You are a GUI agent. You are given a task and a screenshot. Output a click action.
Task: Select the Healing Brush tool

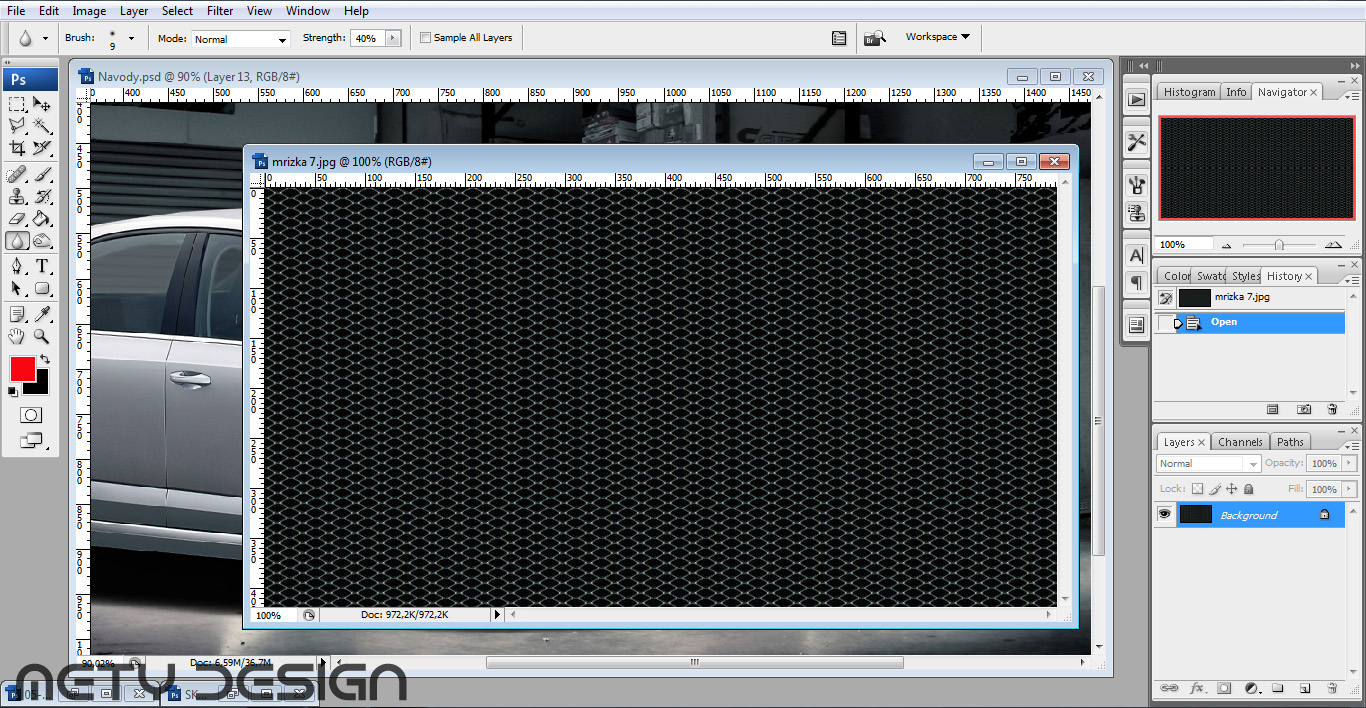pyautogui.click(x=17, y=175)
